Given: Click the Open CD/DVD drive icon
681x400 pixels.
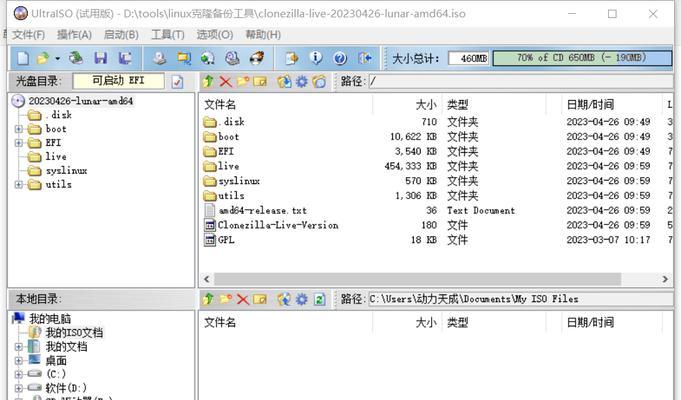Looking at the screenshot, I should point(76,58).
